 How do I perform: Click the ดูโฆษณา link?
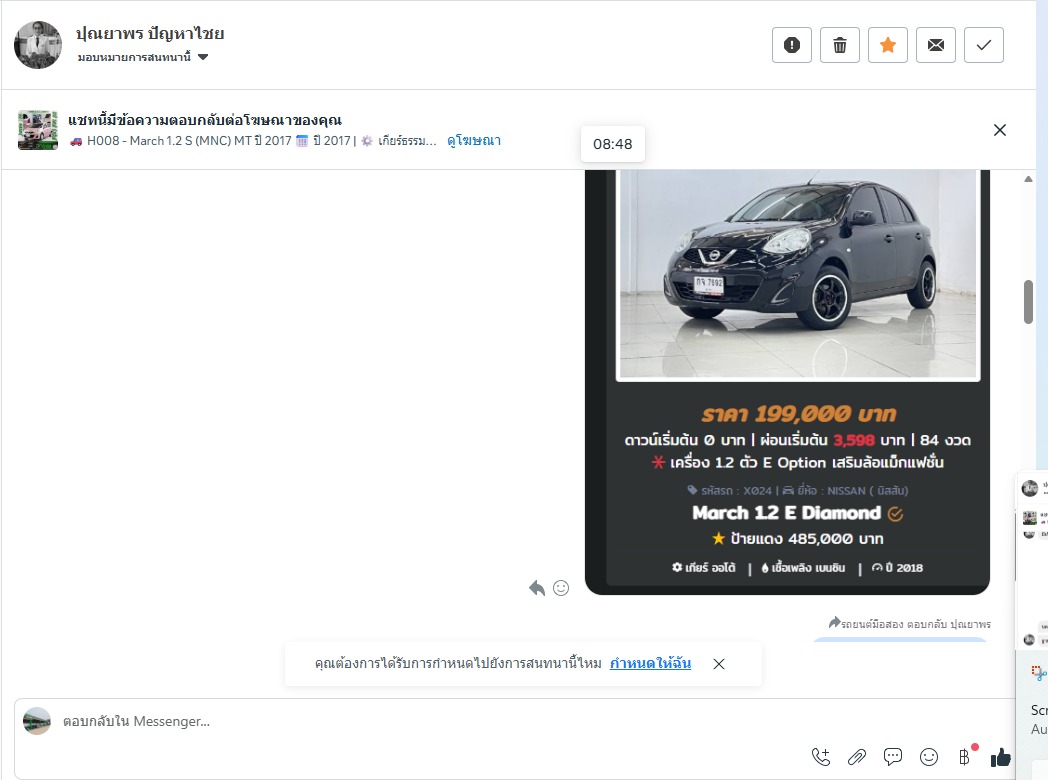tap(474, 140)
